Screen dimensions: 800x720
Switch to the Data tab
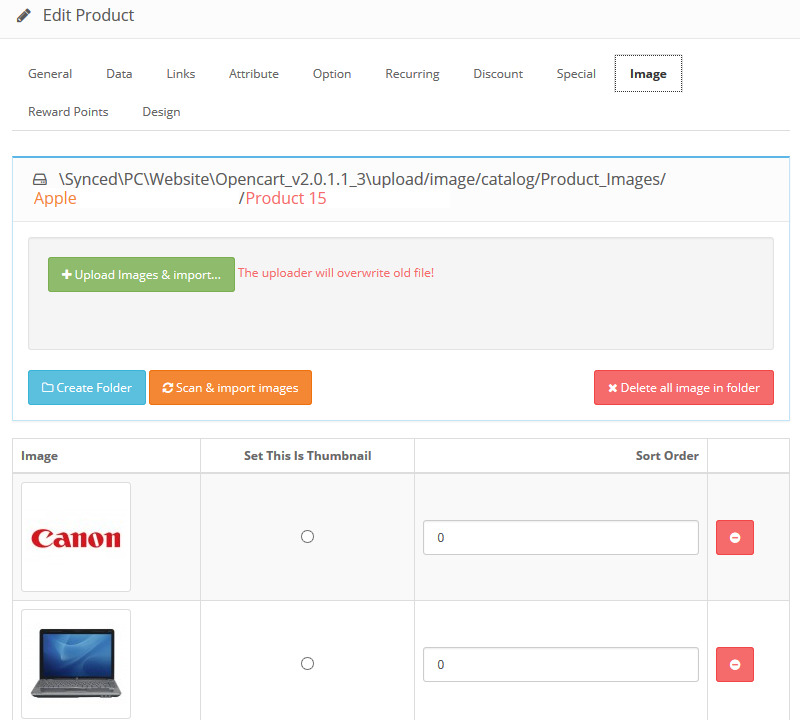tap(119, 74)
